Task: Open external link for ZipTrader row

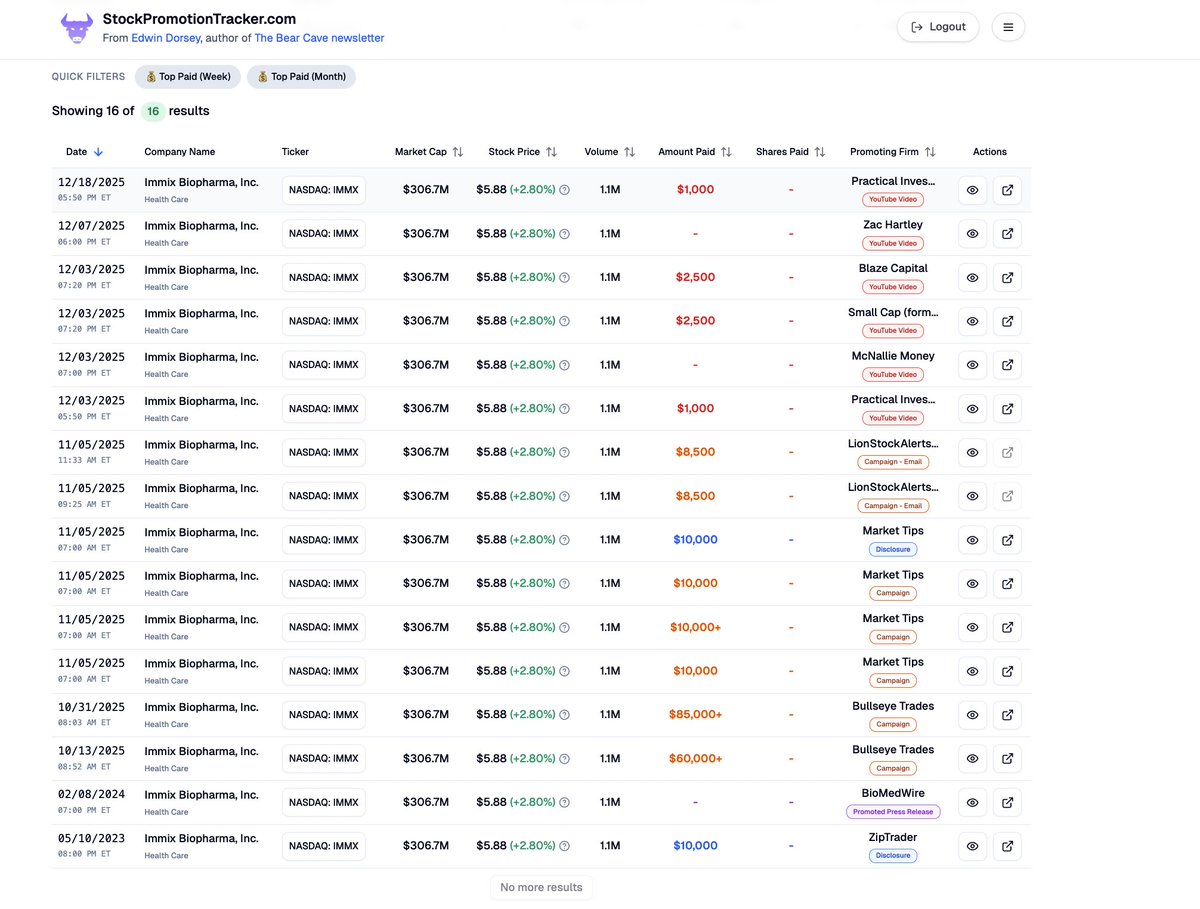Action: pyautogui.click(x=1008, y=846)
